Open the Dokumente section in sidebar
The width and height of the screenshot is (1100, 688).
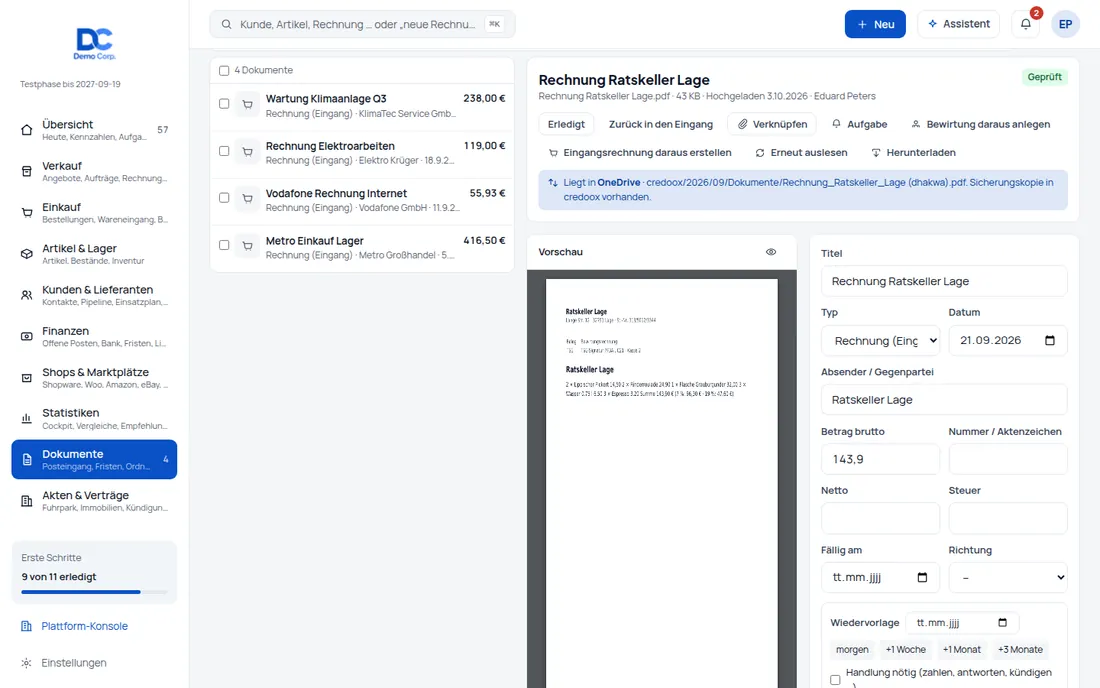coord(94,459)
